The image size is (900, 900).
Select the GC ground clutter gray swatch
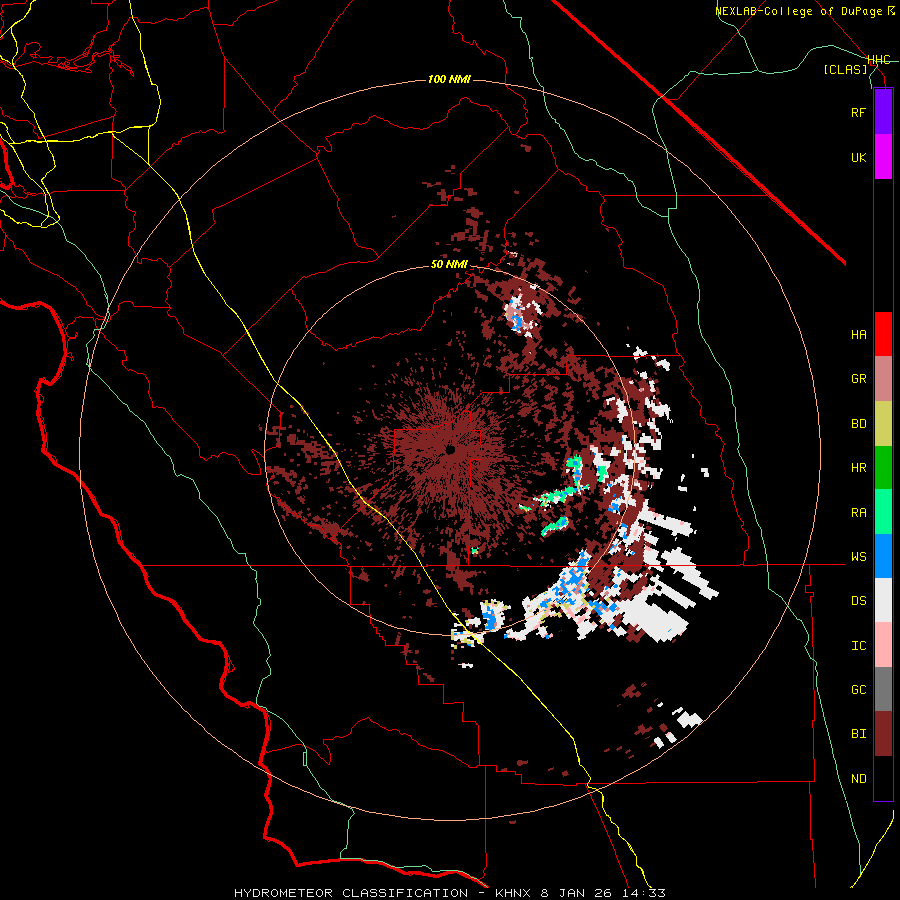tap(883, 689)
